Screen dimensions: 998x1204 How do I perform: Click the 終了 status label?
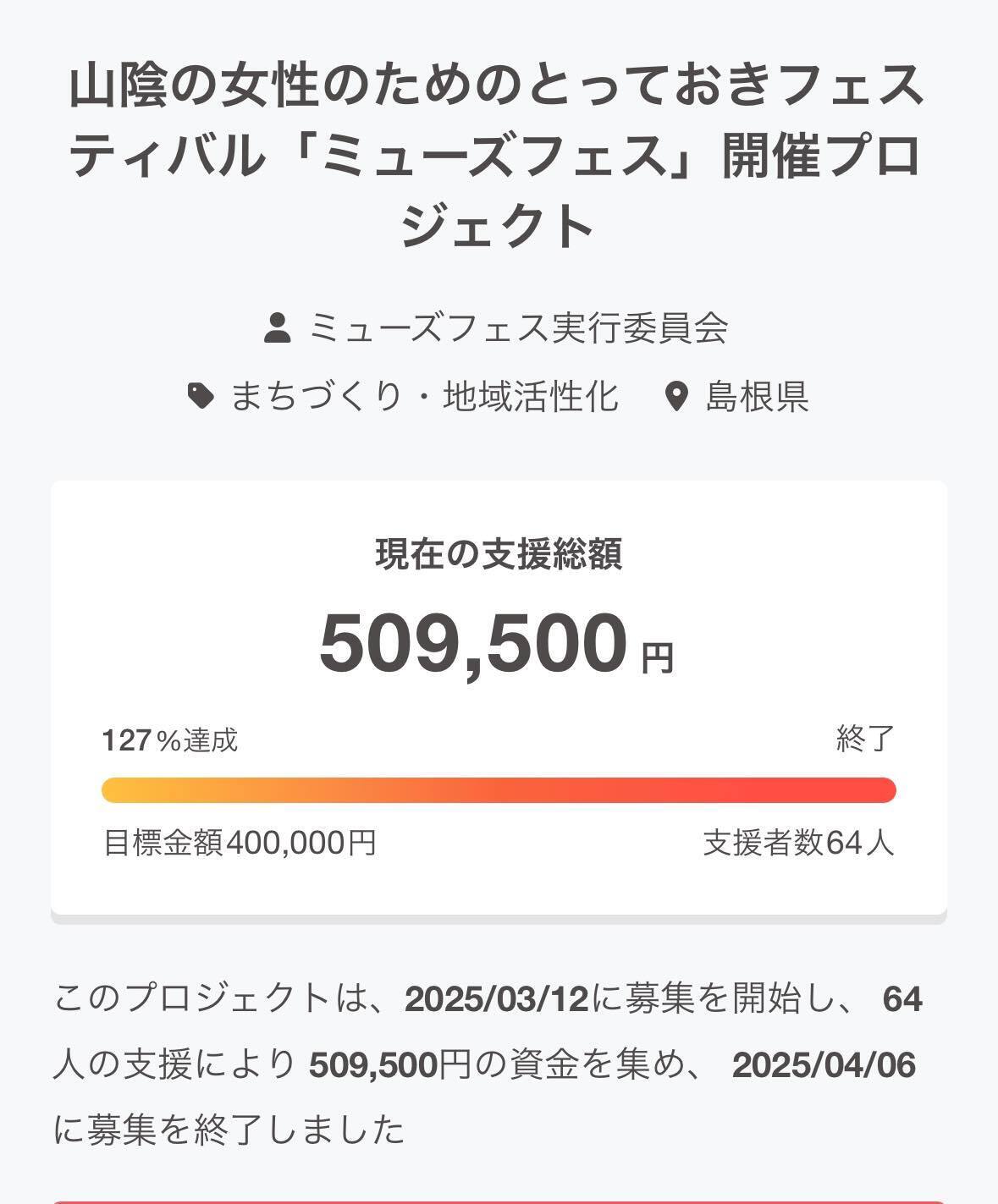(865, 739)
